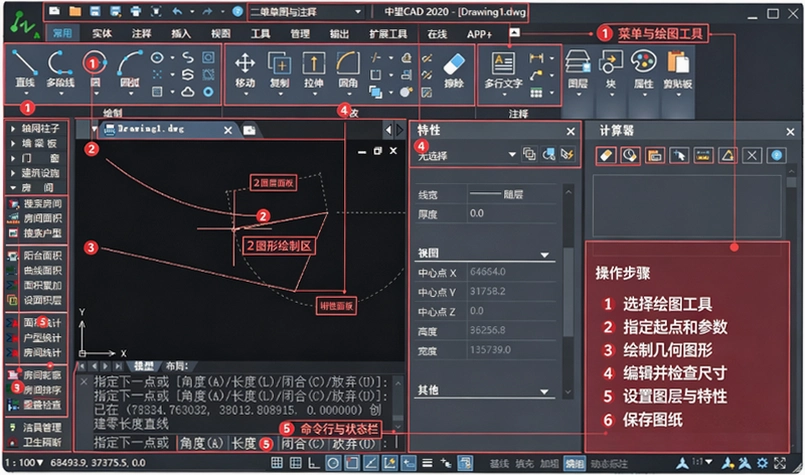This screenshot has height=475, width=805.
Task: Click 洁具管理 in the sidebar
Action: click(x=35, y=427)
